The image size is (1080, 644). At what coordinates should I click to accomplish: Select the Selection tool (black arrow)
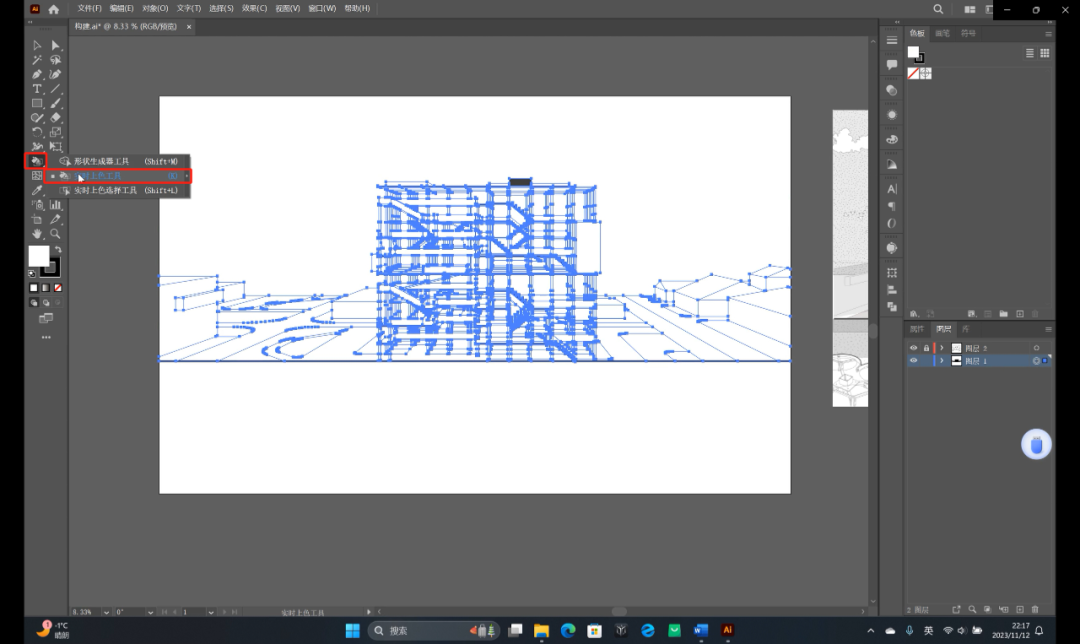click(x=37, y=45)
